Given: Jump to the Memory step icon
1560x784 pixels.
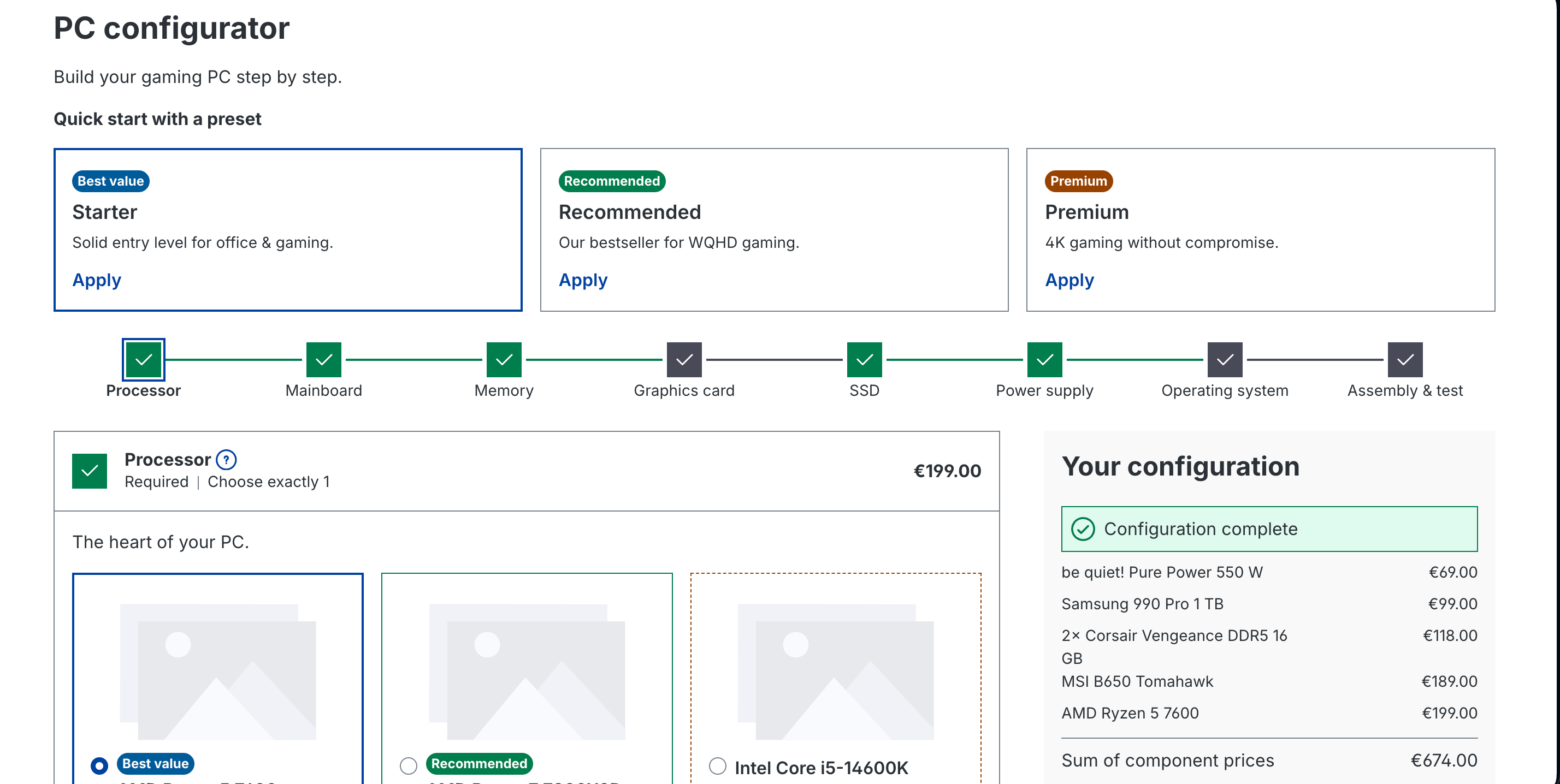Looking at the screenshot, I should click(x=504, y=360).
